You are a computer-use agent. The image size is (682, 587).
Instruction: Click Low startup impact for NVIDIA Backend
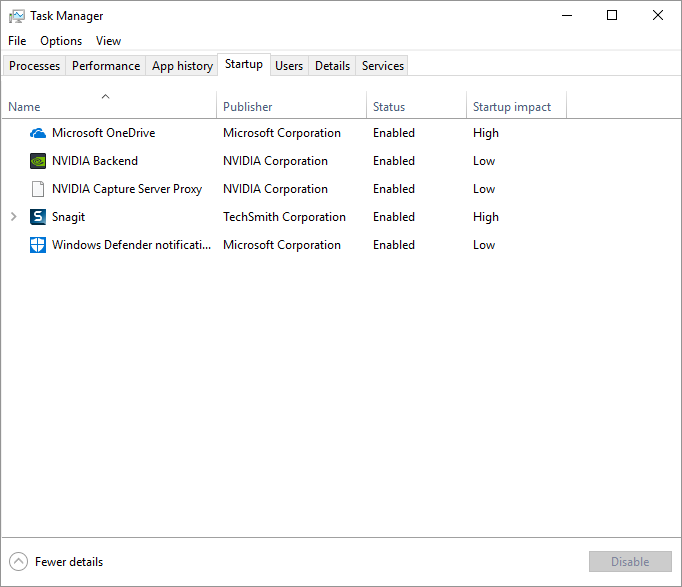[484, 161]
